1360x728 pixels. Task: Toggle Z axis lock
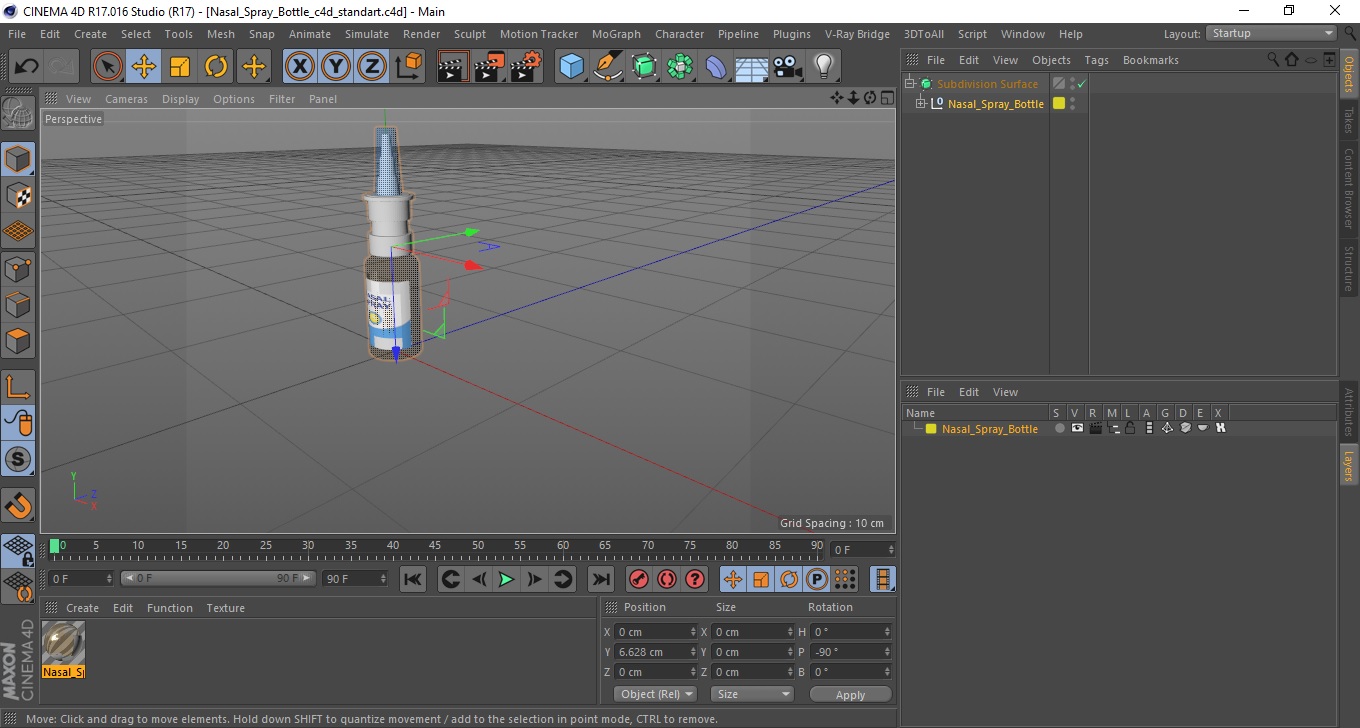click(372, 67)
